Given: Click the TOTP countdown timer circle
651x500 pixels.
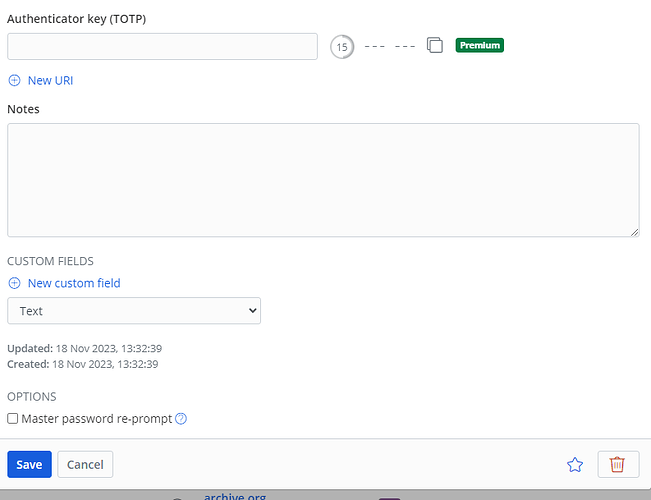Looking at the screenshot, I should click(342, 47).
